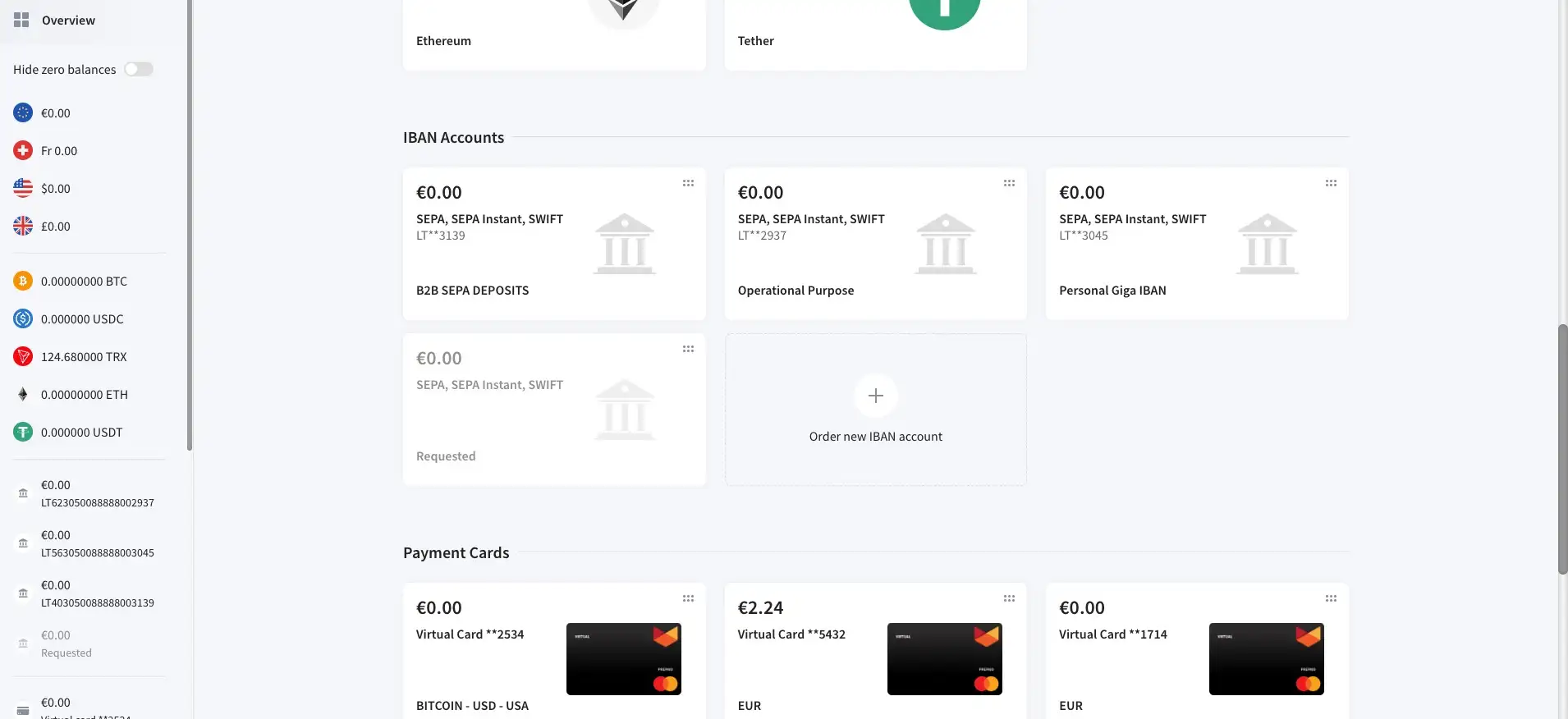This screenshot has width=1568, height=719.
Task: Select the Bitcoin wallet icon
Action: tap(23, 282)
